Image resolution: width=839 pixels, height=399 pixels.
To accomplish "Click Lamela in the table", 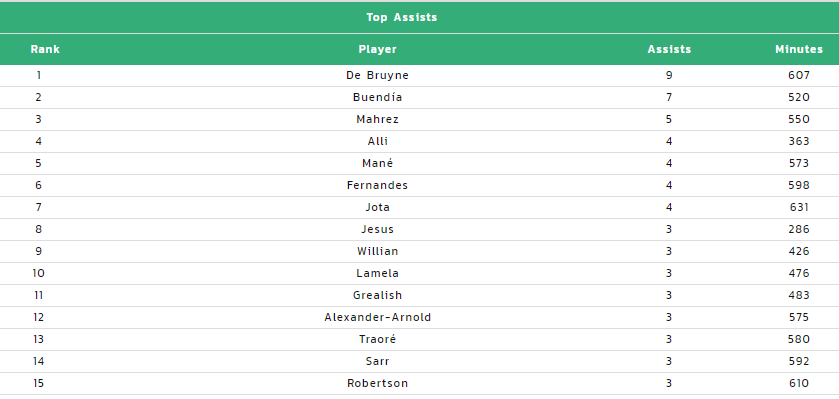I will [x=377, y=273].
